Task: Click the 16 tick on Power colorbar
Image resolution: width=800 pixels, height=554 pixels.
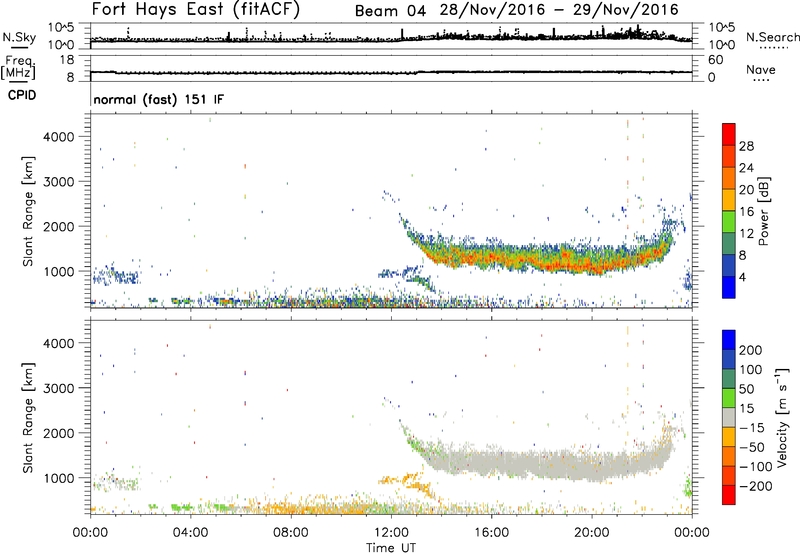Action: (746, 212)
